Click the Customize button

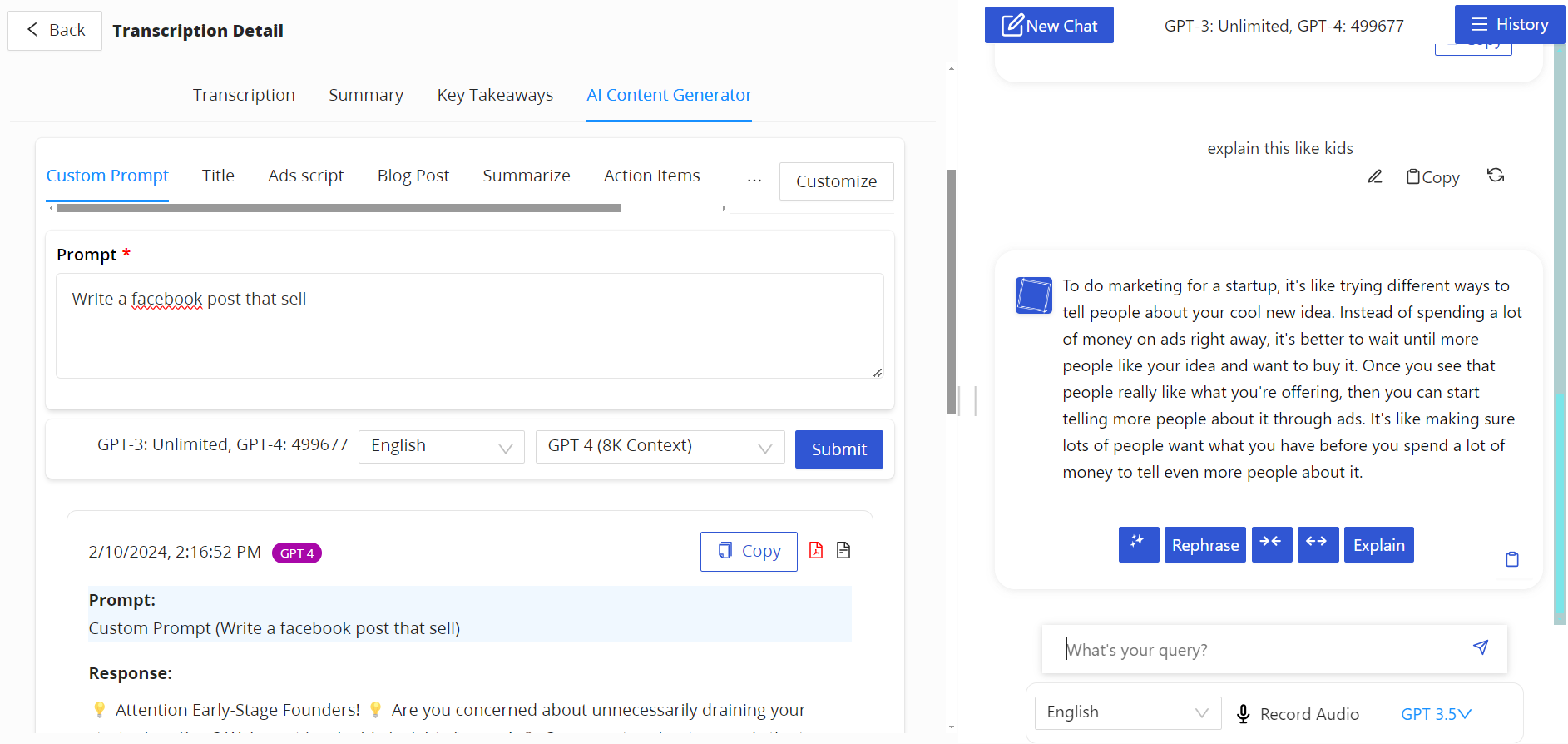point(836,181)
